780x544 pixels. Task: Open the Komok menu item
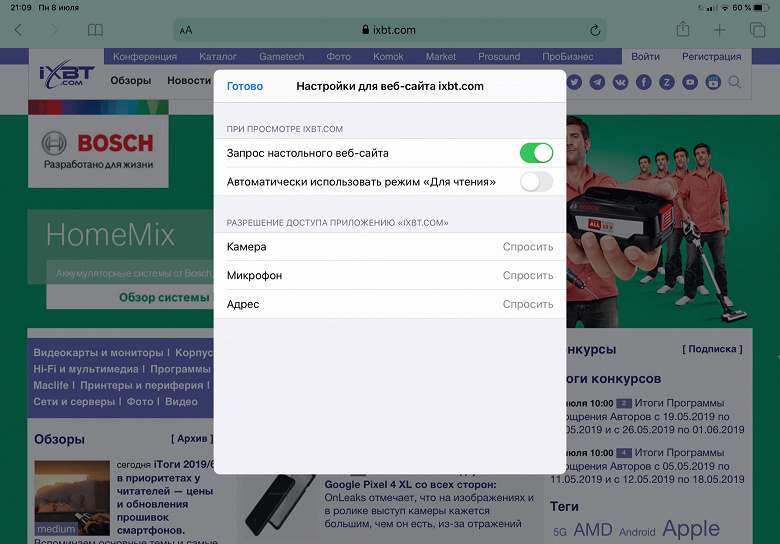[x=388, y=57]
